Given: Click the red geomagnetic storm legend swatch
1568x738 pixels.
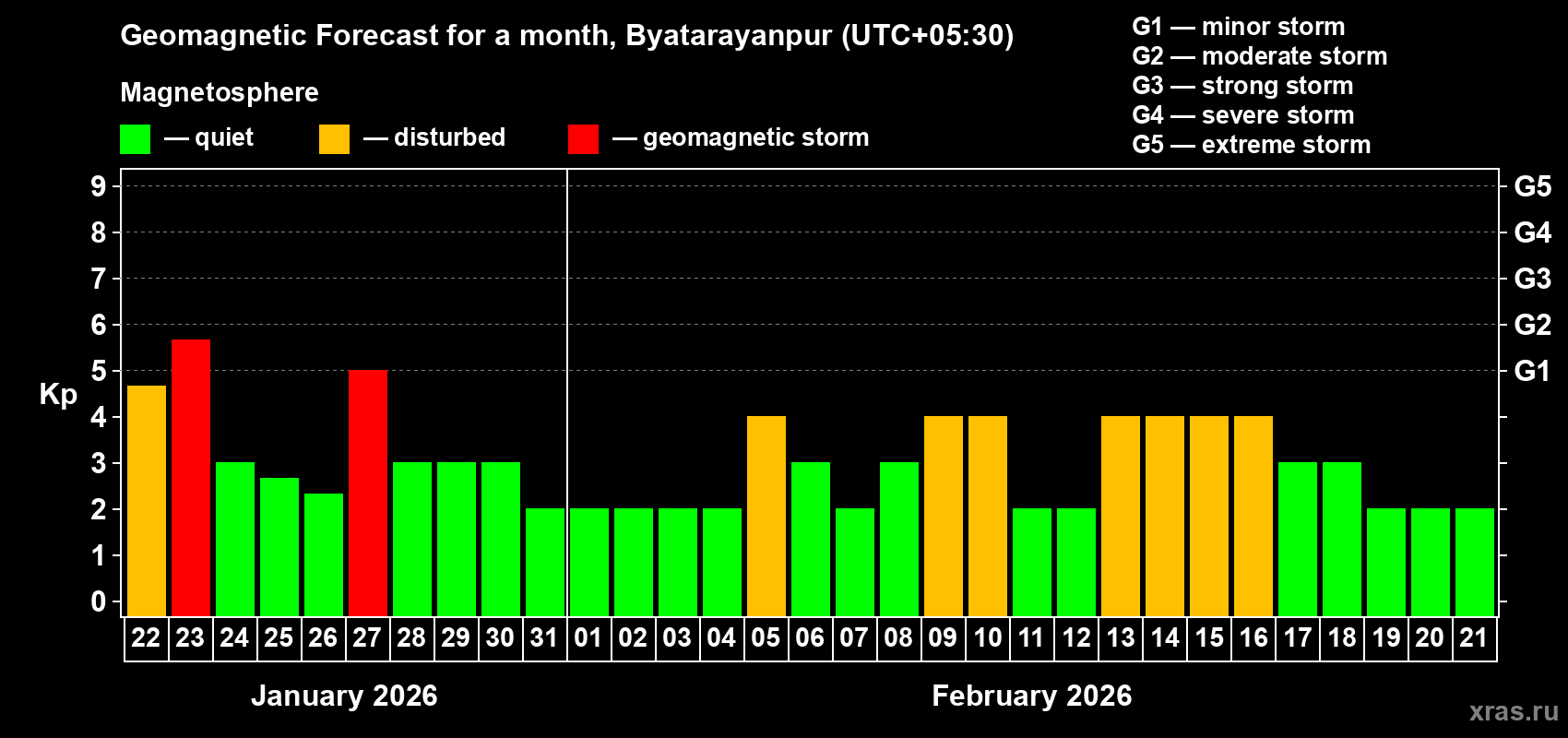Looking at the screenshot, I should coord(584,139).
